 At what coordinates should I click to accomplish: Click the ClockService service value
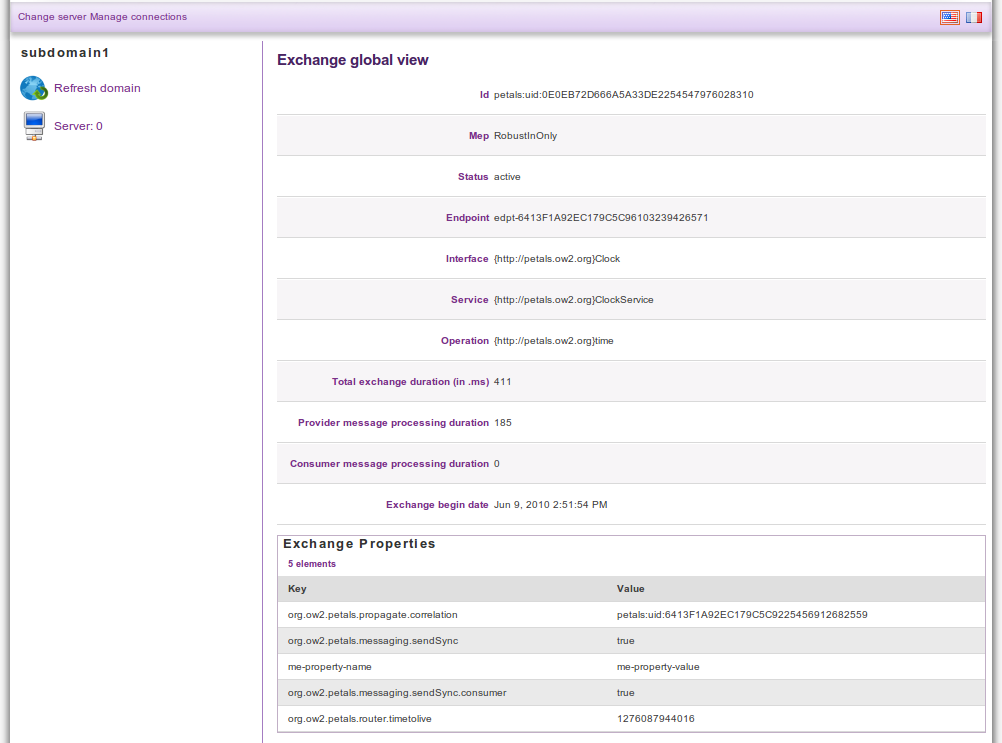pos(573,300)
